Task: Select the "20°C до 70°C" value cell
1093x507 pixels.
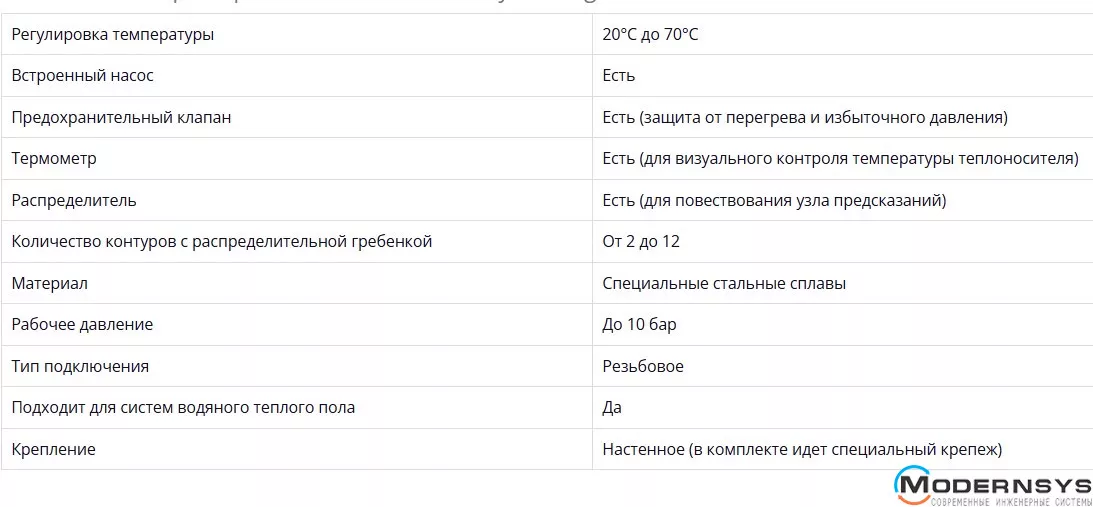Action: [x=650, y=34]
